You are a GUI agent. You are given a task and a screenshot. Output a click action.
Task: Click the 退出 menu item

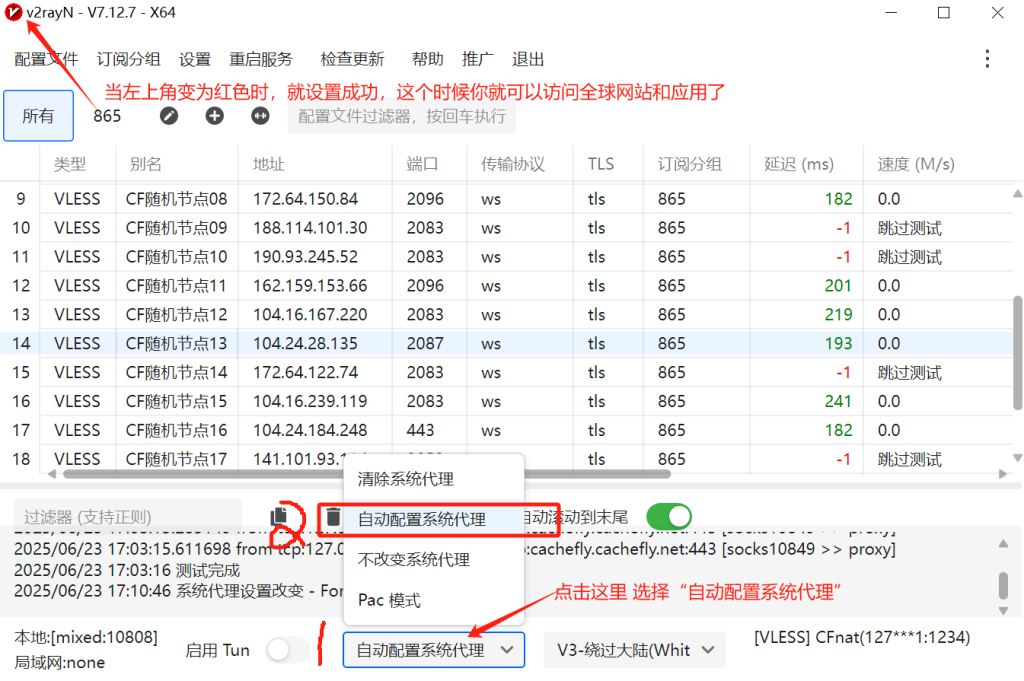[x=528, y=59]
